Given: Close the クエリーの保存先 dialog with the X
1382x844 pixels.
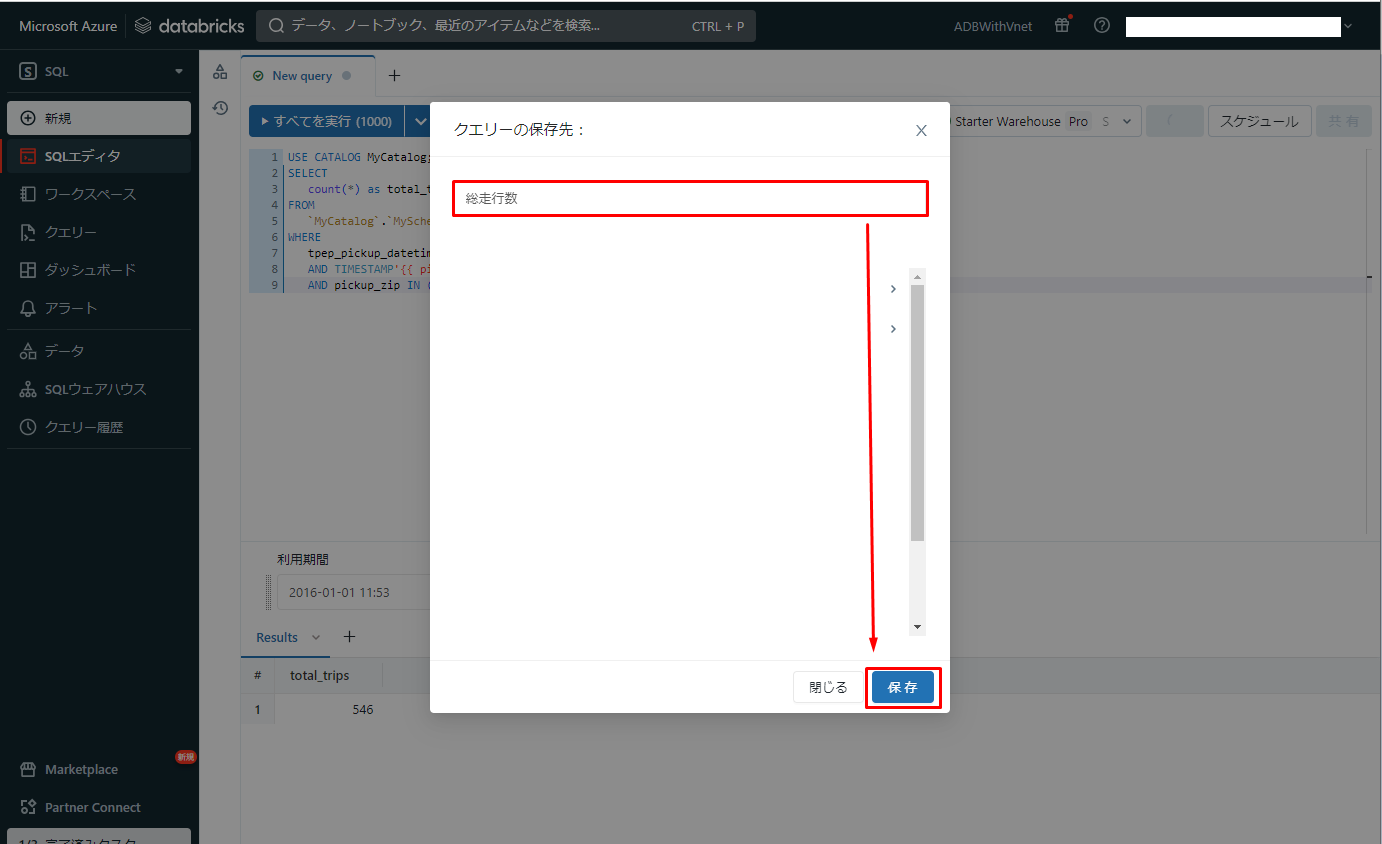Looking at the screenshot, I should coord(922,130).
